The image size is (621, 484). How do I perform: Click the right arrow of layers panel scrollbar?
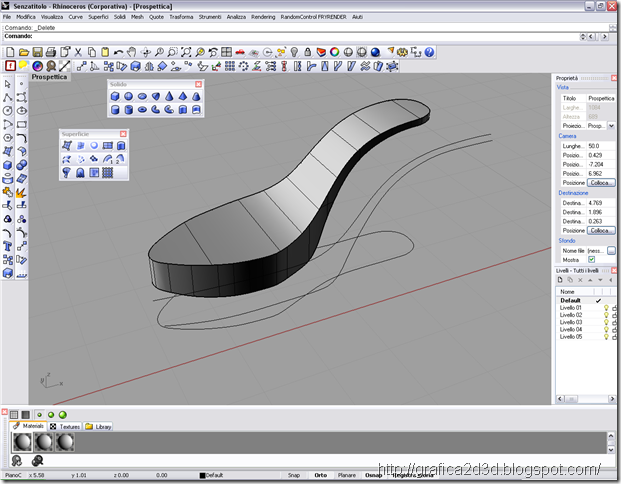click(611, 399)
